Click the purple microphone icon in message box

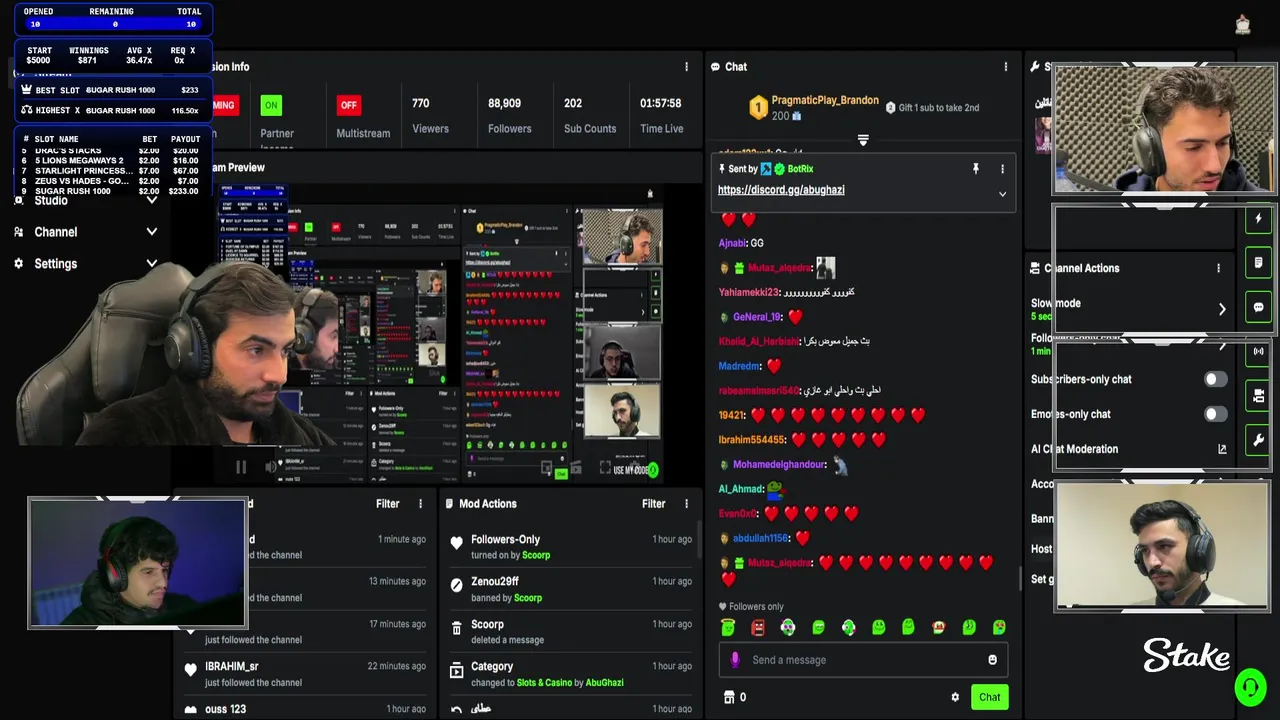pos(735,660)
